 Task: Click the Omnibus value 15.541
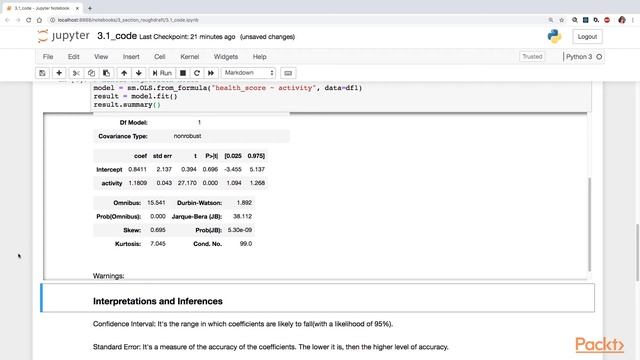click(156, 203)
